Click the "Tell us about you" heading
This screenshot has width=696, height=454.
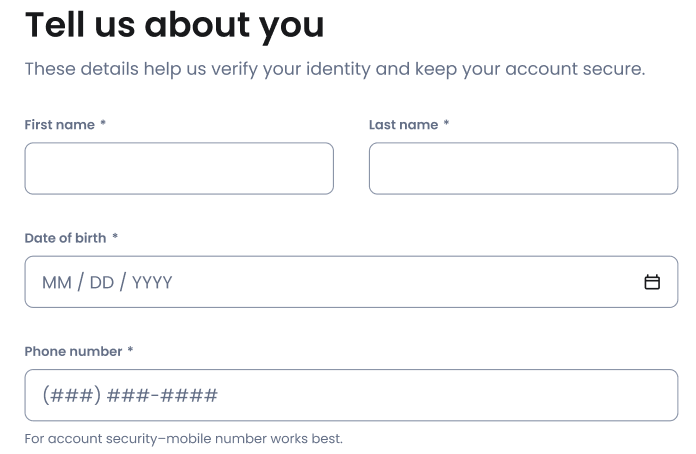[x=174, y=25]
